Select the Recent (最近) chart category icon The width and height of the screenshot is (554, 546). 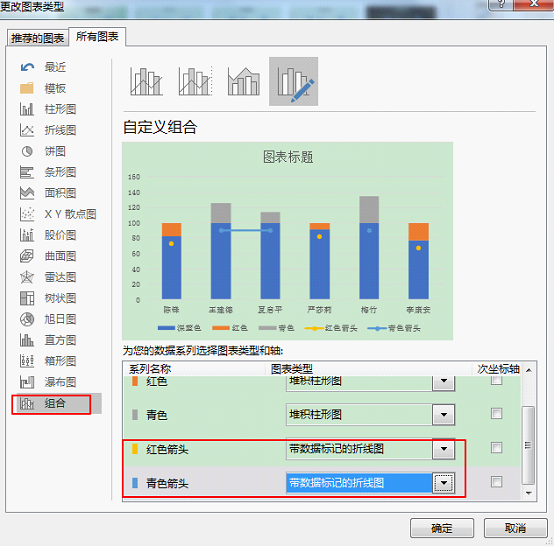coord(27,67)
